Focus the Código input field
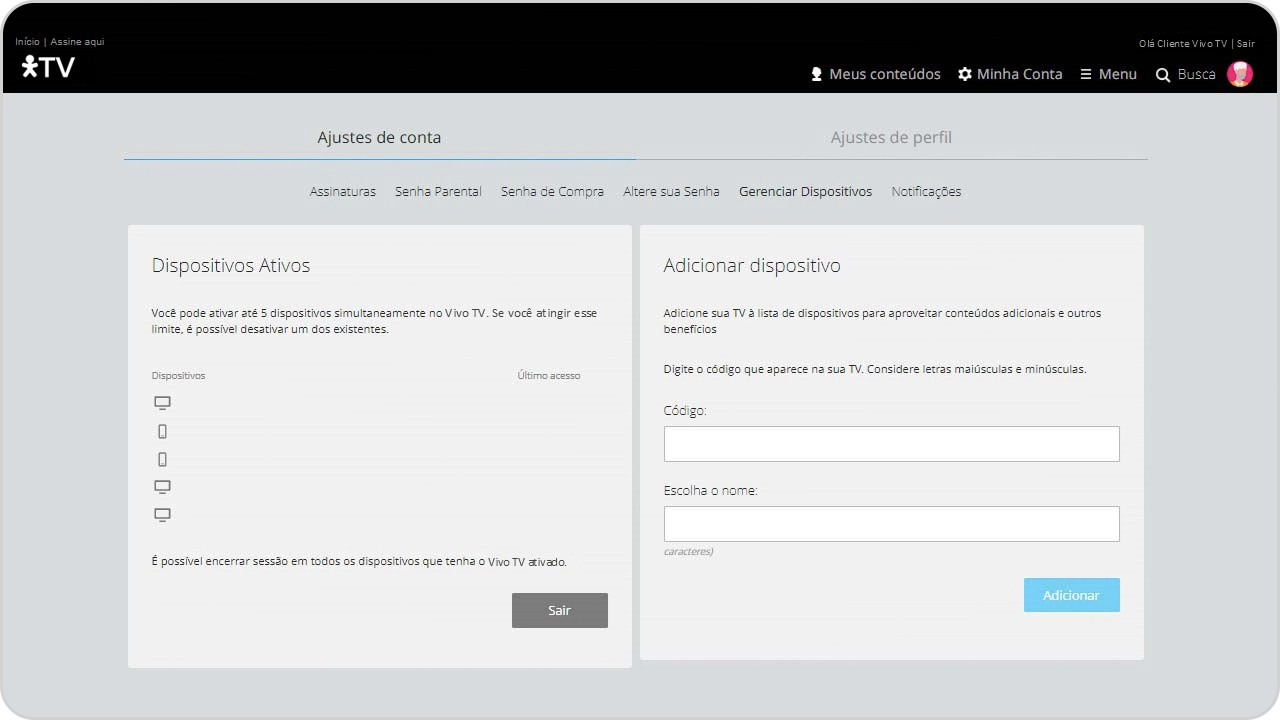Screen dimensions: 1280x720 (x=891, y=444)
